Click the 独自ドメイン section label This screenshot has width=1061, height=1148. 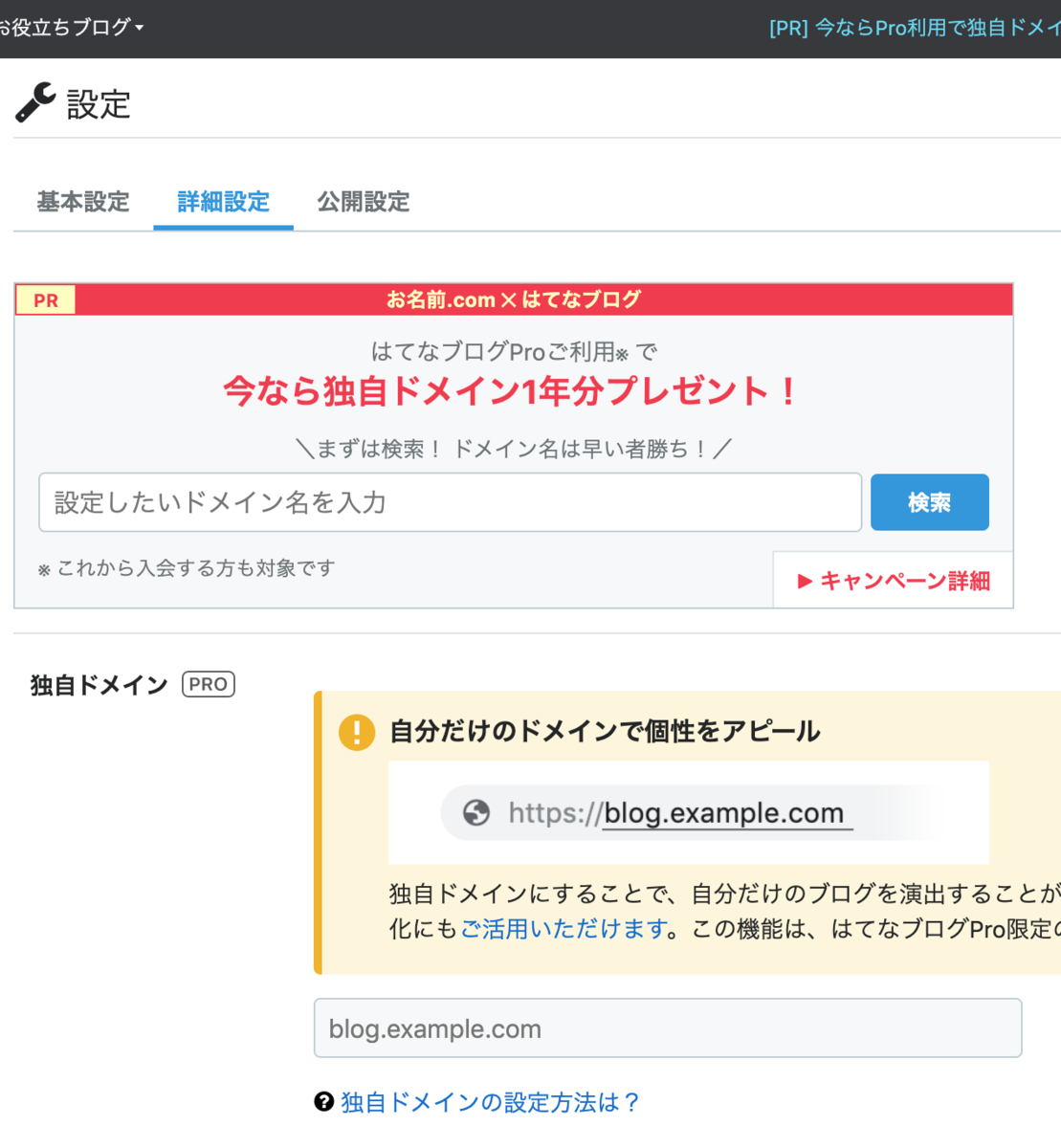point(99,685)
